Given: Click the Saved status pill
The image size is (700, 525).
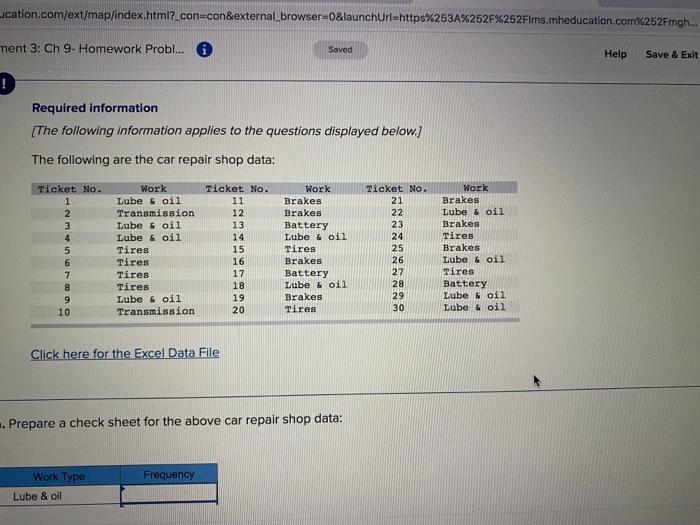Looking at the screenshot, I should pos(340,50).
